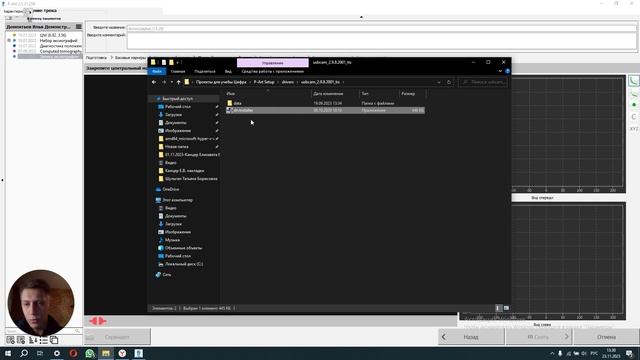
Task: Go up one folder level
Action: (x=178, y=82)
